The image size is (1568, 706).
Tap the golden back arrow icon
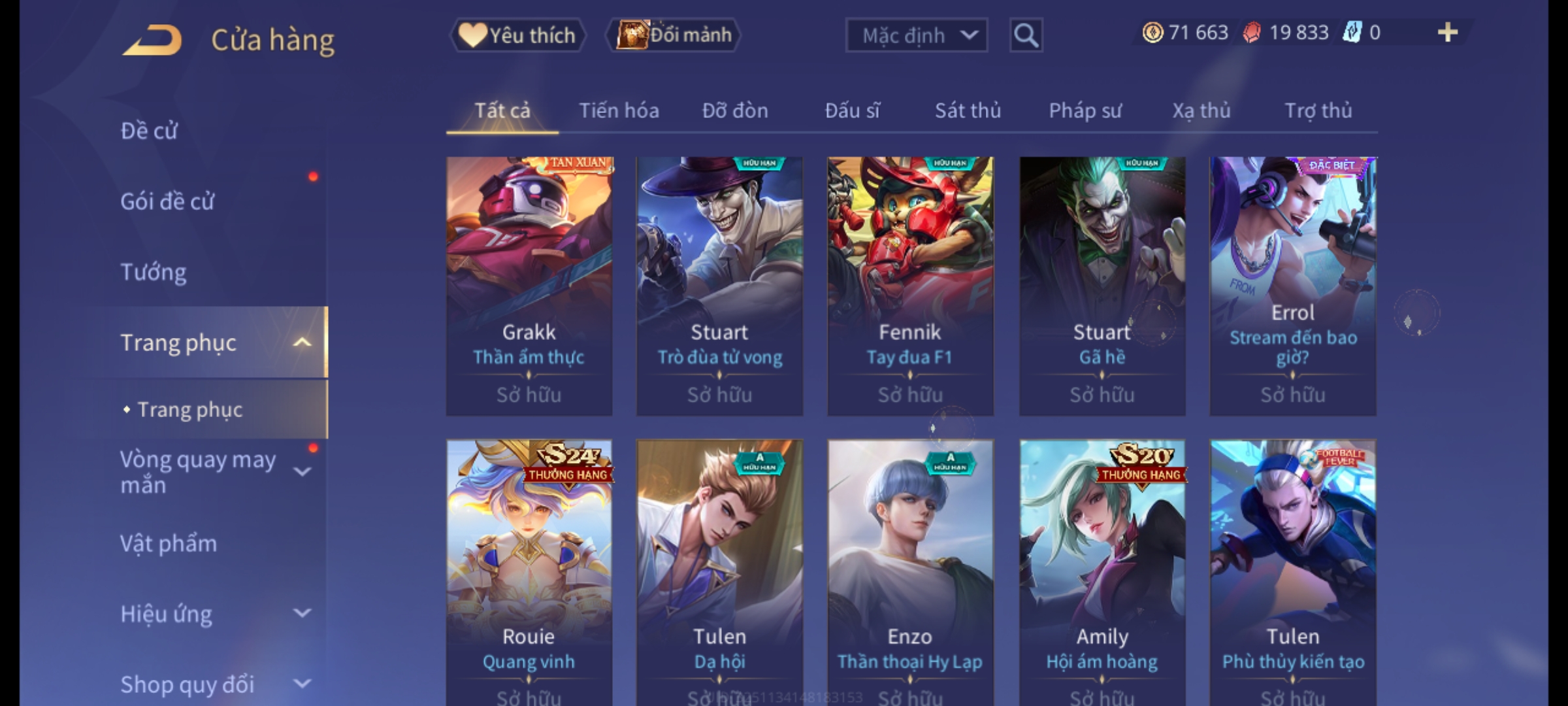[152, 40]
